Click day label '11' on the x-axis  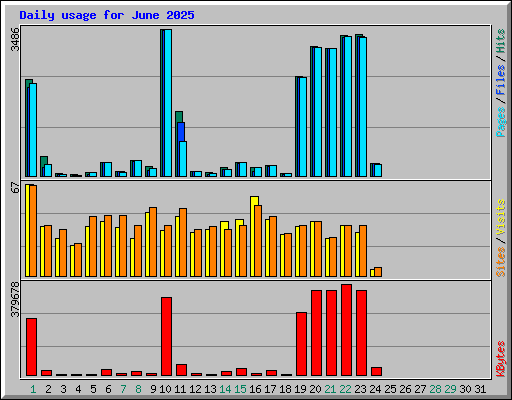tap(180, 389)
